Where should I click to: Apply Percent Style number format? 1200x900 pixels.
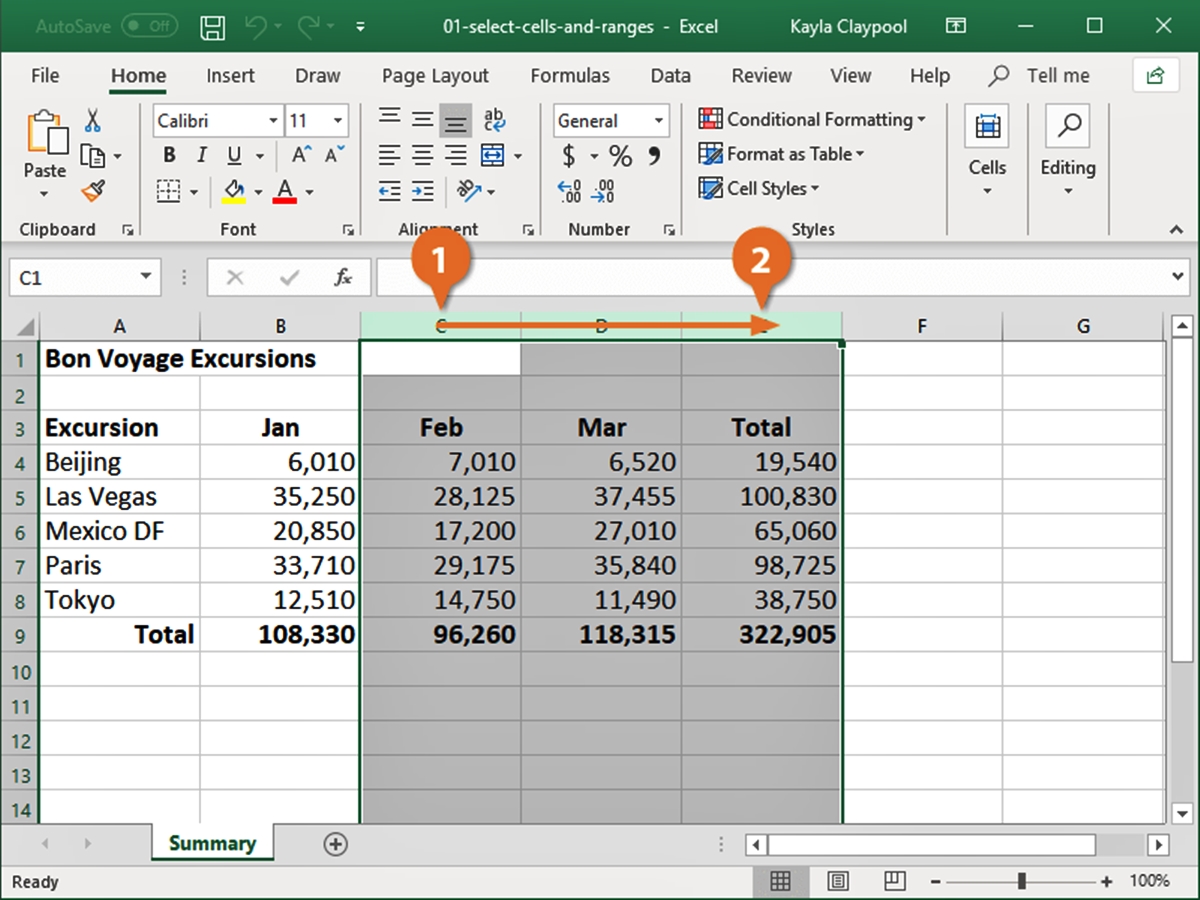pyautogui.click(x=621, y=156)
